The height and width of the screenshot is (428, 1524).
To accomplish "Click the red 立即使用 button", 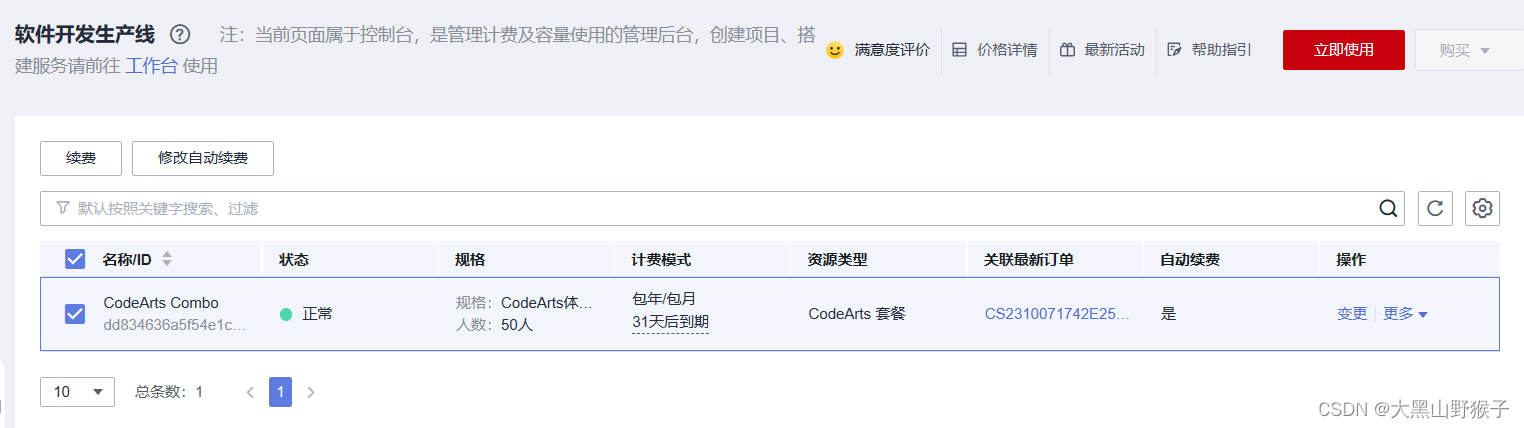I will click(1344, 50).
